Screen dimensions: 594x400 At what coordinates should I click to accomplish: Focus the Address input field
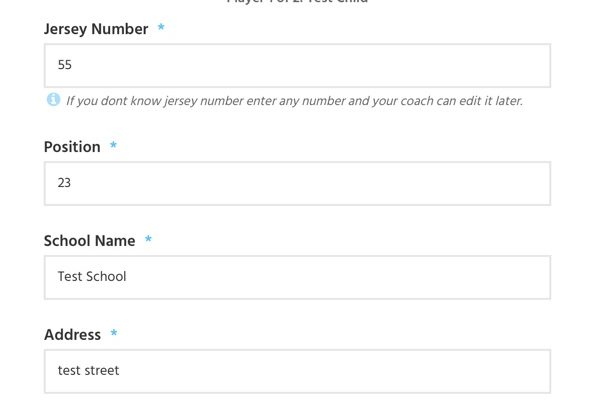(297, 372)
